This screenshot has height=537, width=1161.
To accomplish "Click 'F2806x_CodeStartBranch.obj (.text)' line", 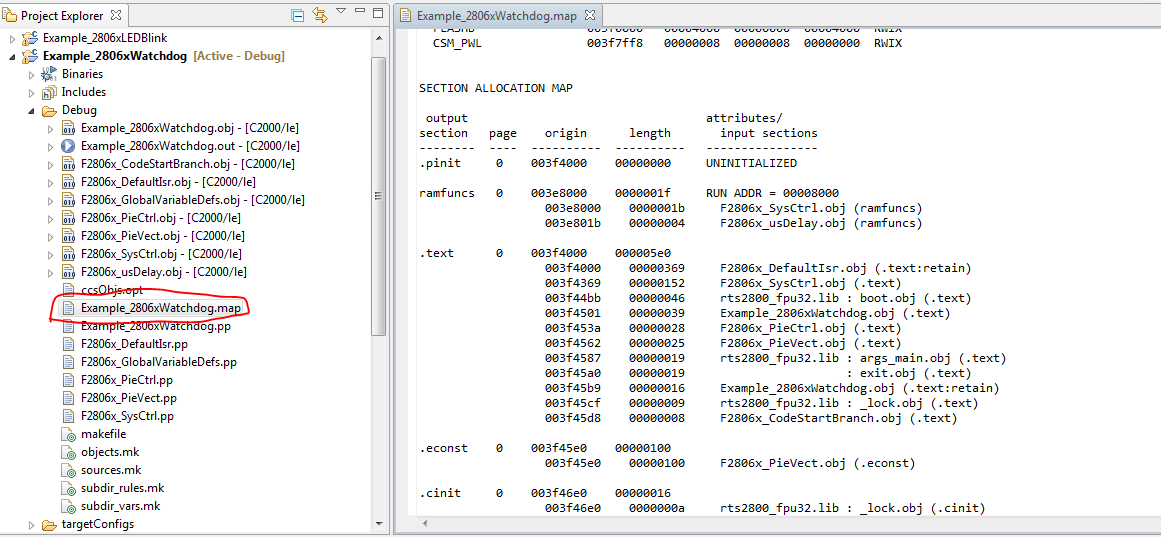I will pos(838,418).
